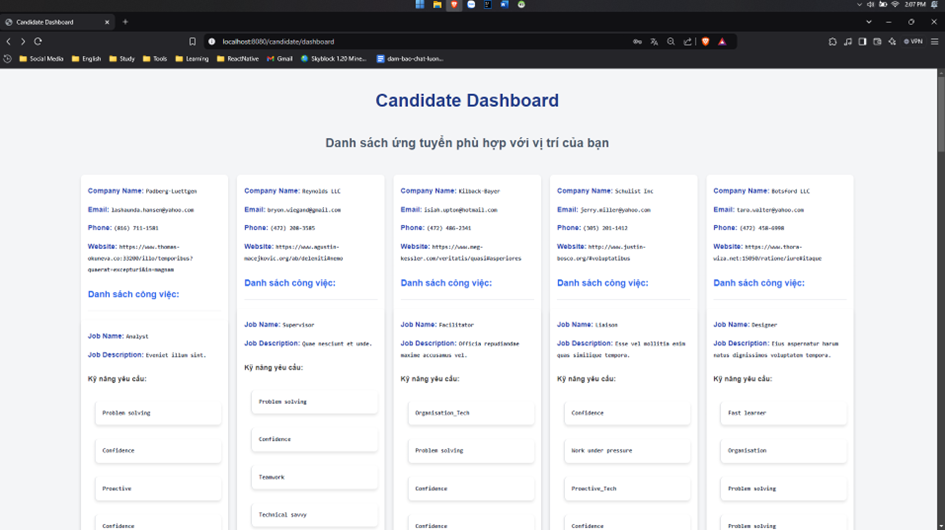The width and height of the screenshot is (945, 530).
Task: Click Job Name Facilitator text
Action: tap(456, 324)
